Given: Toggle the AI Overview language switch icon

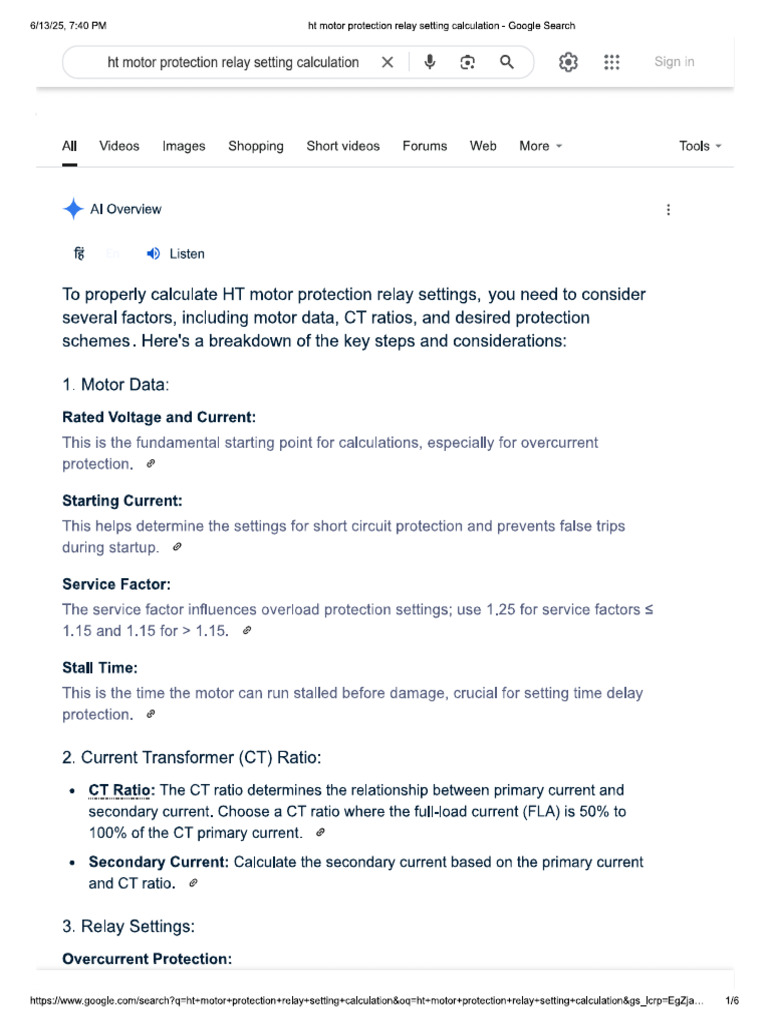Looking at the screenshot, I should 79,253.
